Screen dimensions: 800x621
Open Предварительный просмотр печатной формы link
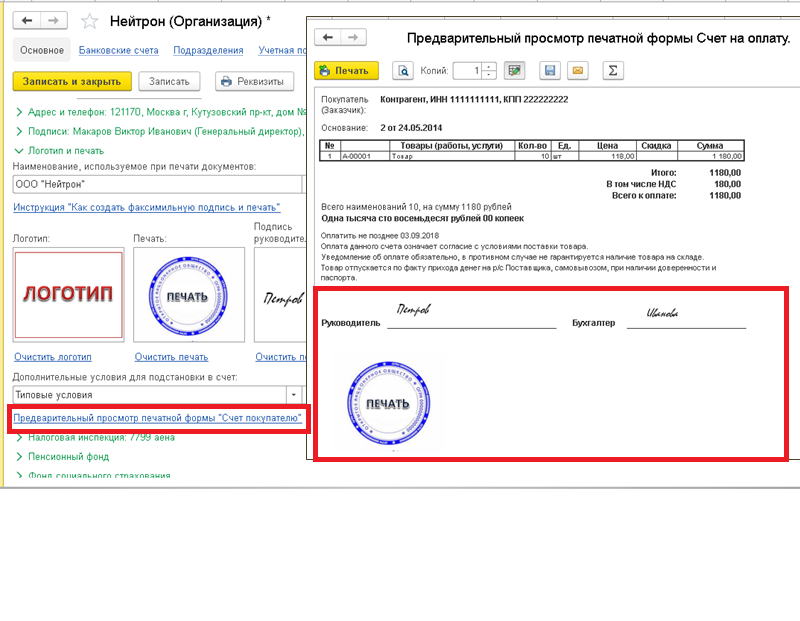click(x=157, y=418)
